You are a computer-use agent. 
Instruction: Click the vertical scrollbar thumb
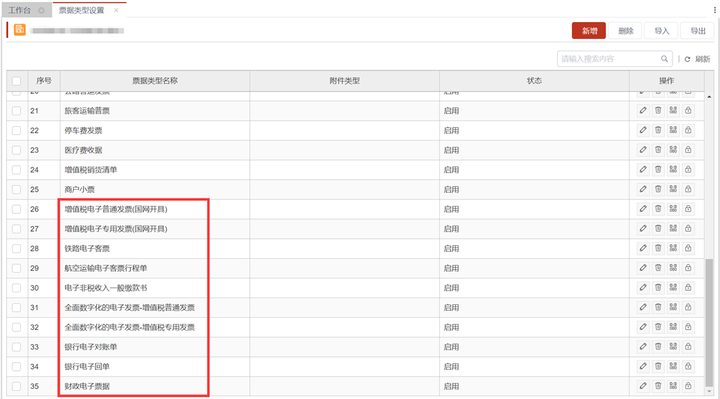709,322
